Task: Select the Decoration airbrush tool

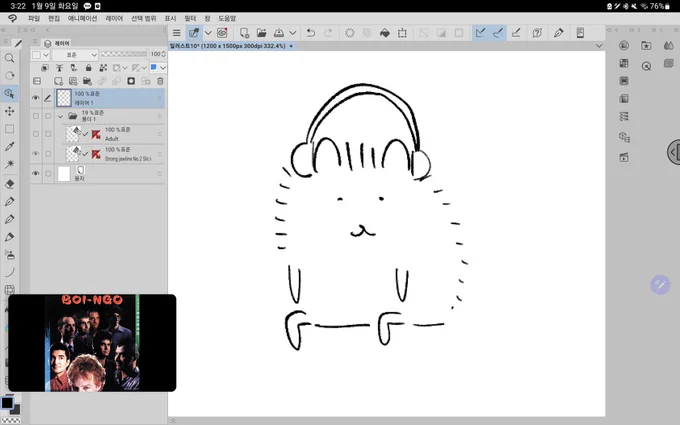Action: 9,255
